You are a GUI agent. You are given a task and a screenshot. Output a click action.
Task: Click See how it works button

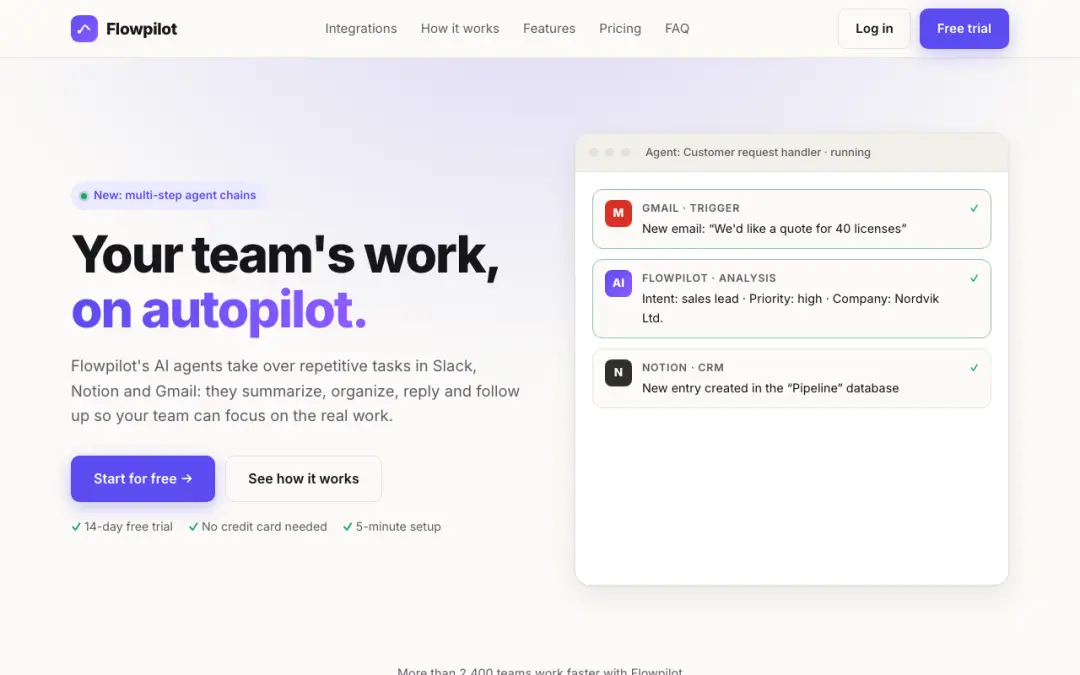303,479
